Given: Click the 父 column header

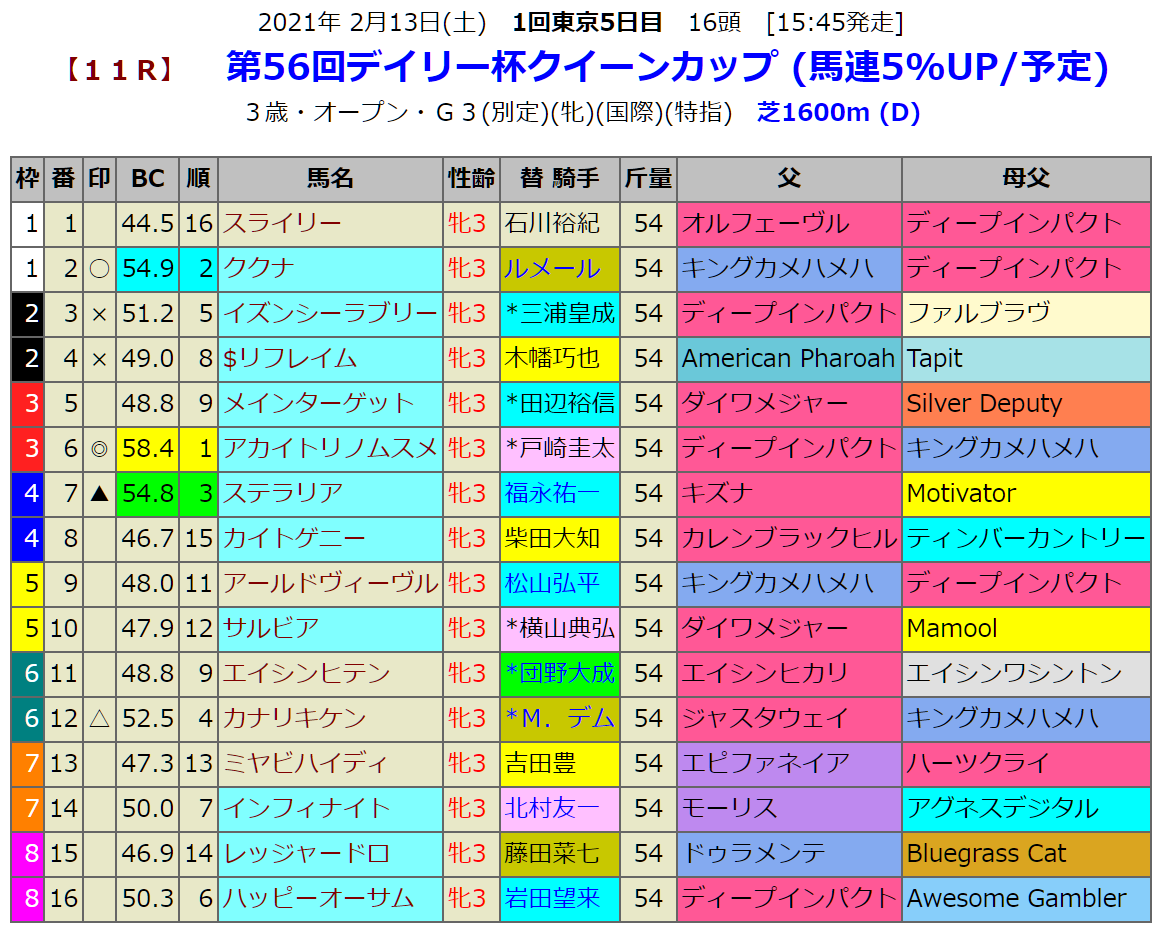Looking at the screenshot, I should click(x=788, y=179).
